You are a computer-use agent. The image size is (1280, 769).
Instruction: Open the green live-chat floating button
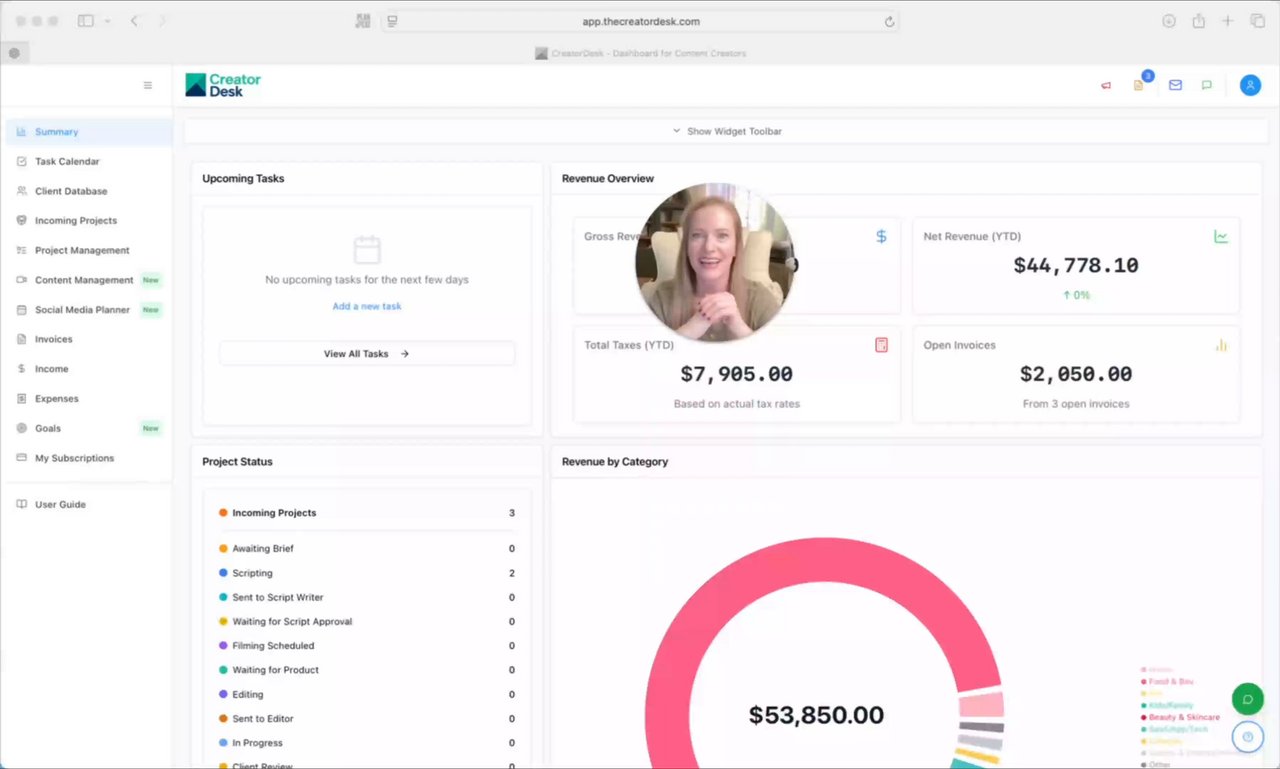coord(1247,699)
